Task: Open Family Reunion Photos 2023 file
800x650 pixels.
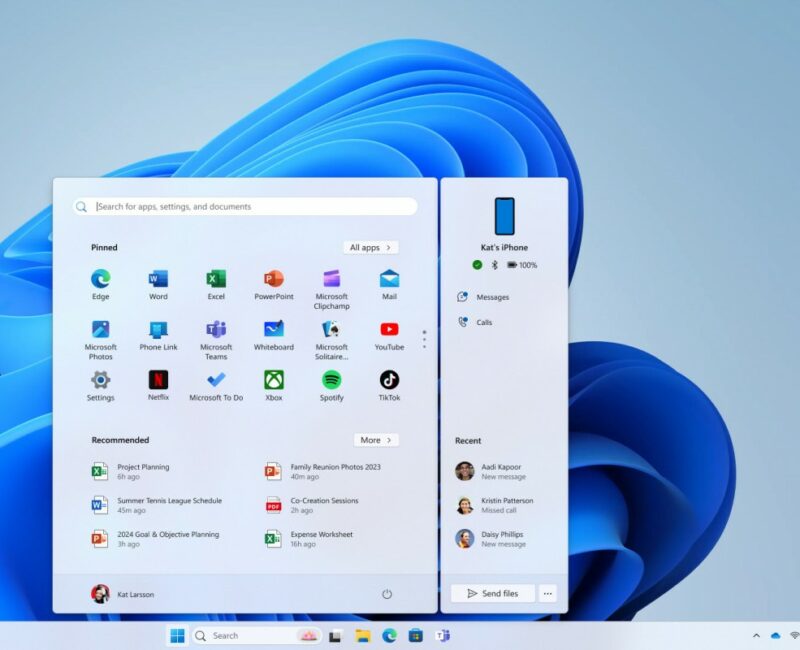Action: (x=322, y=471)
